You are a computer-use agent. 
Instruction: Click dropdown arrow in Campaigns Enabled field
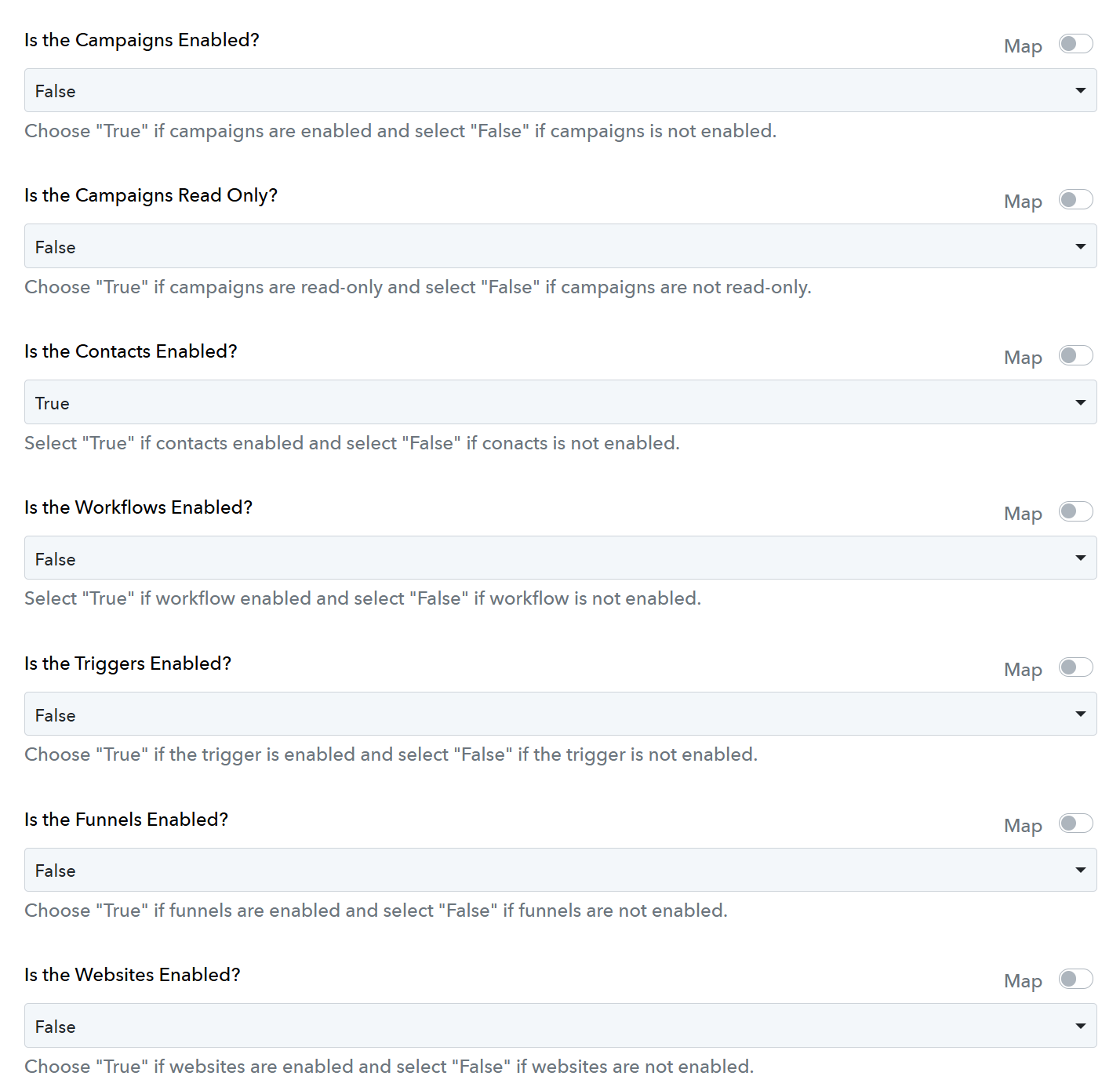pyautogui.click(x=1080, y=90)
